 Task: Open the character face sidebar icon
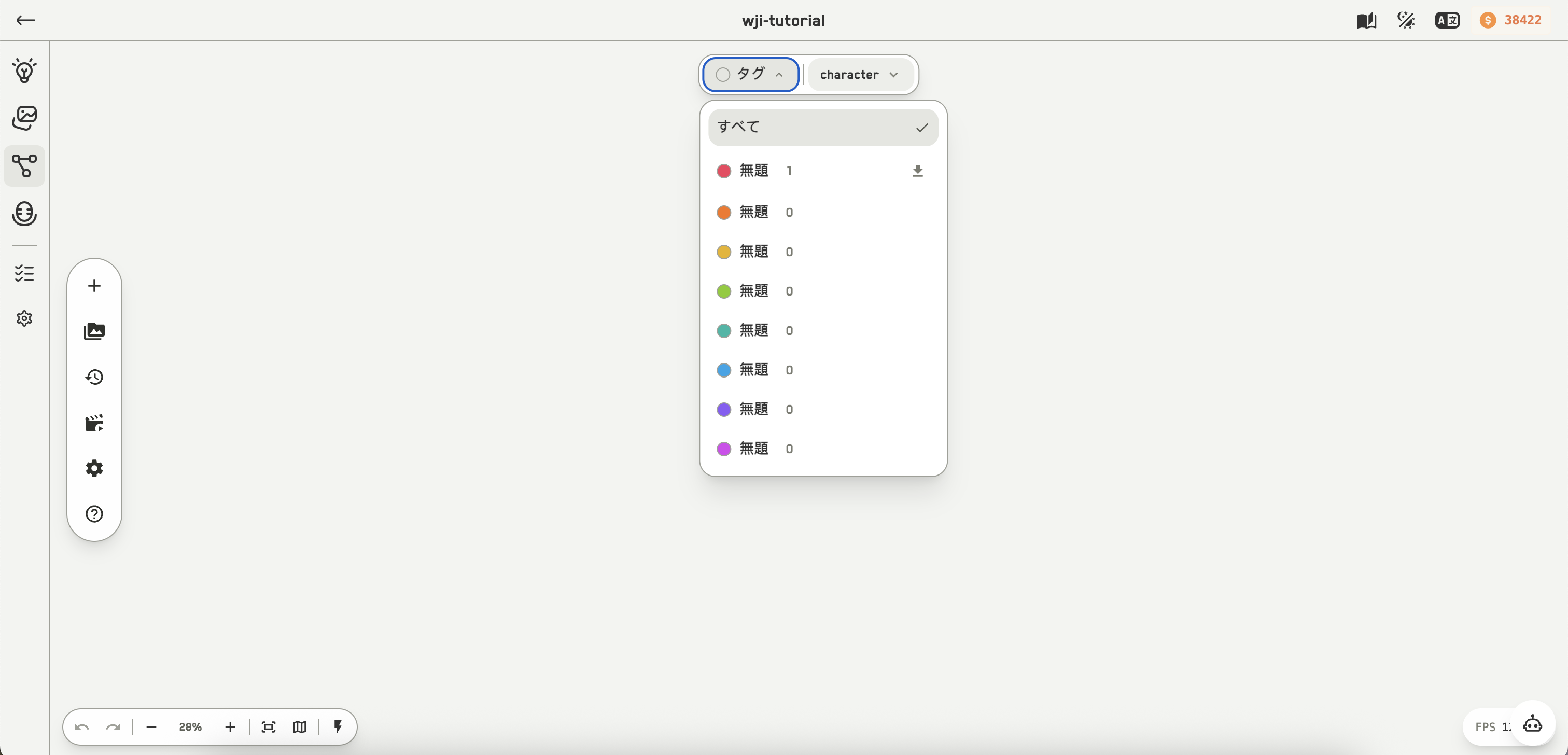click(24, 214)
